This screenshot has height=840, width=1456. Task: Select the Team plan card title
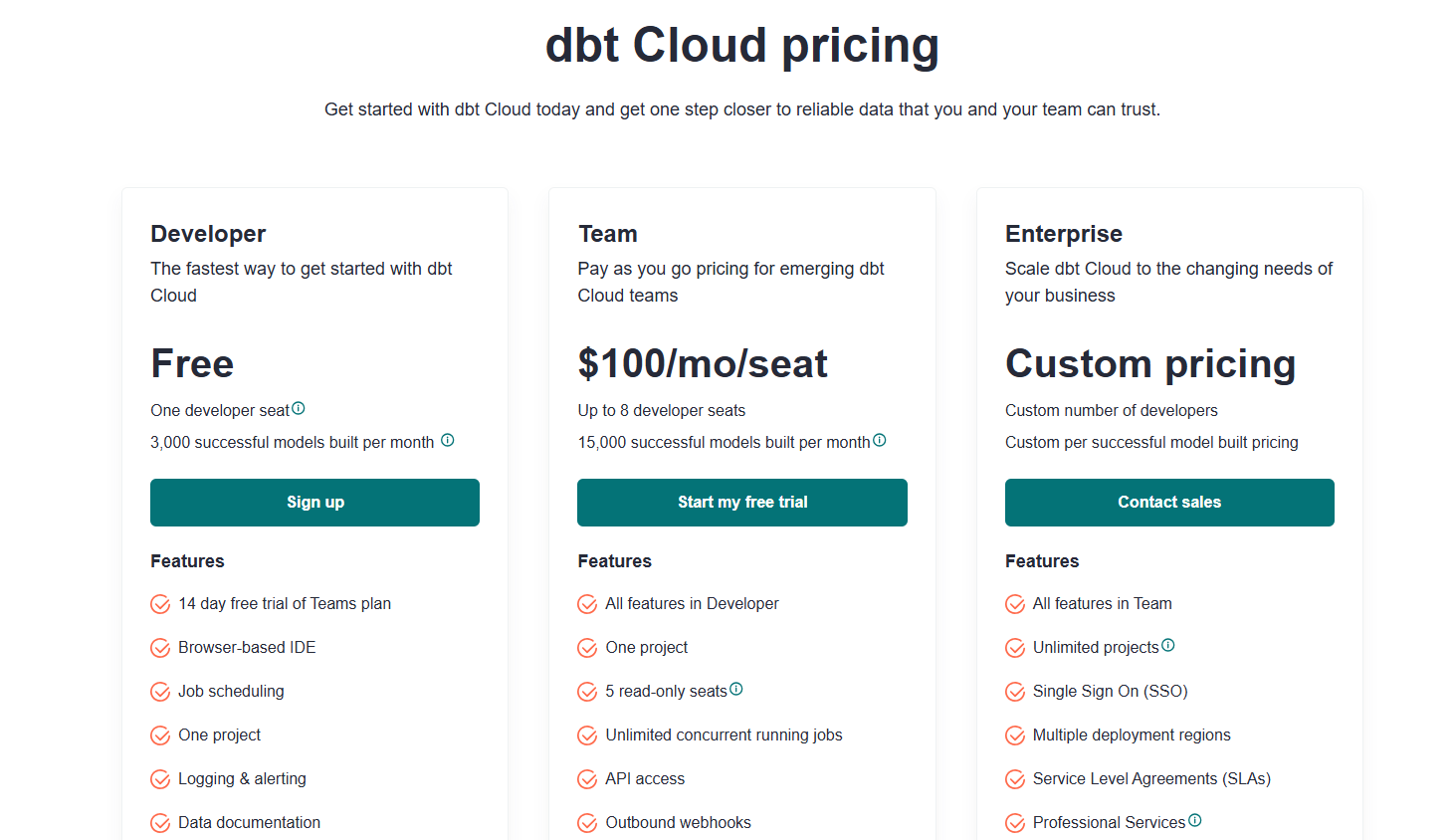pyautogui.click(x=607, y=233)
